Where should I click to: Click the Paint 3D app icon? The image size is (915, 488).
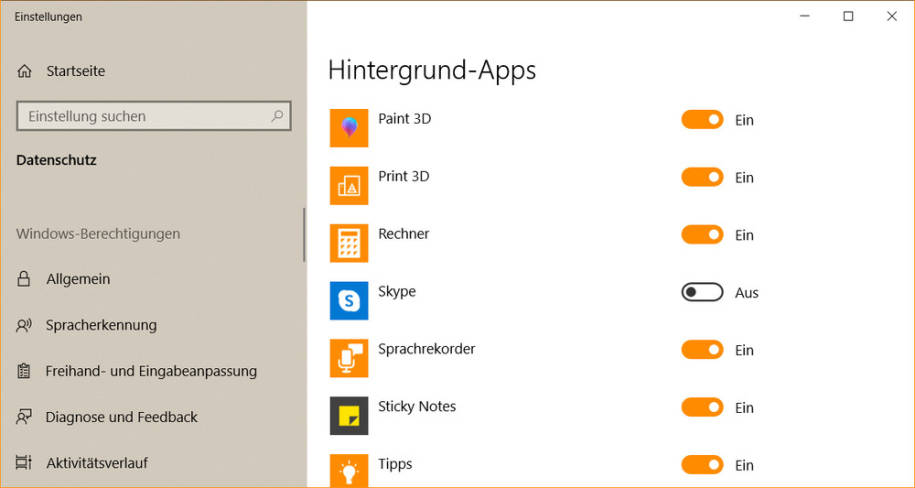click(349, 128)
